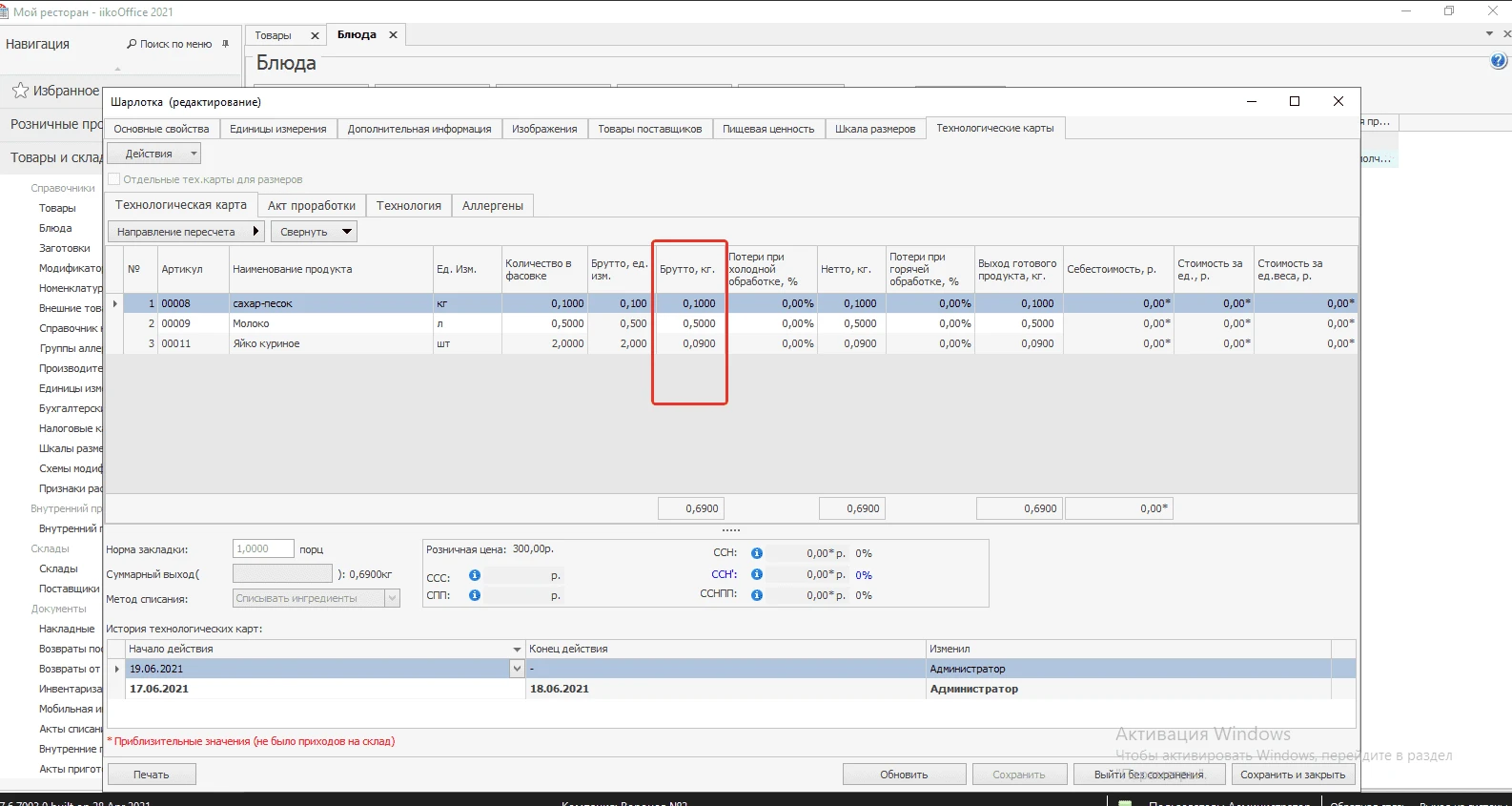
Task: Open the Направление пересчета menu
Action: point(187,232)
